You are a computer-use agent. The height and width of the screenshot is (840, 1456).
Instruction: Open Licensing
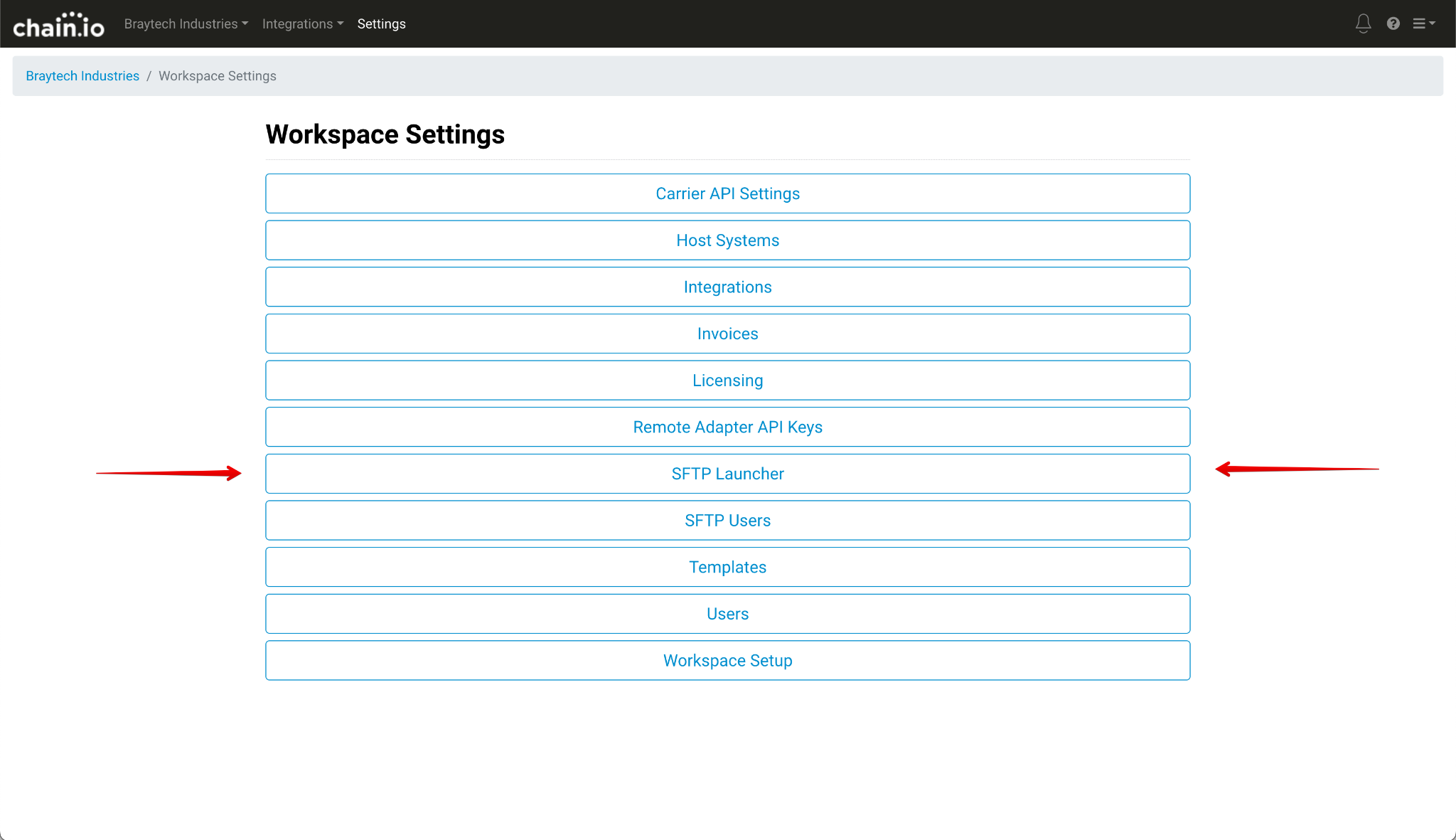[728, 381]
